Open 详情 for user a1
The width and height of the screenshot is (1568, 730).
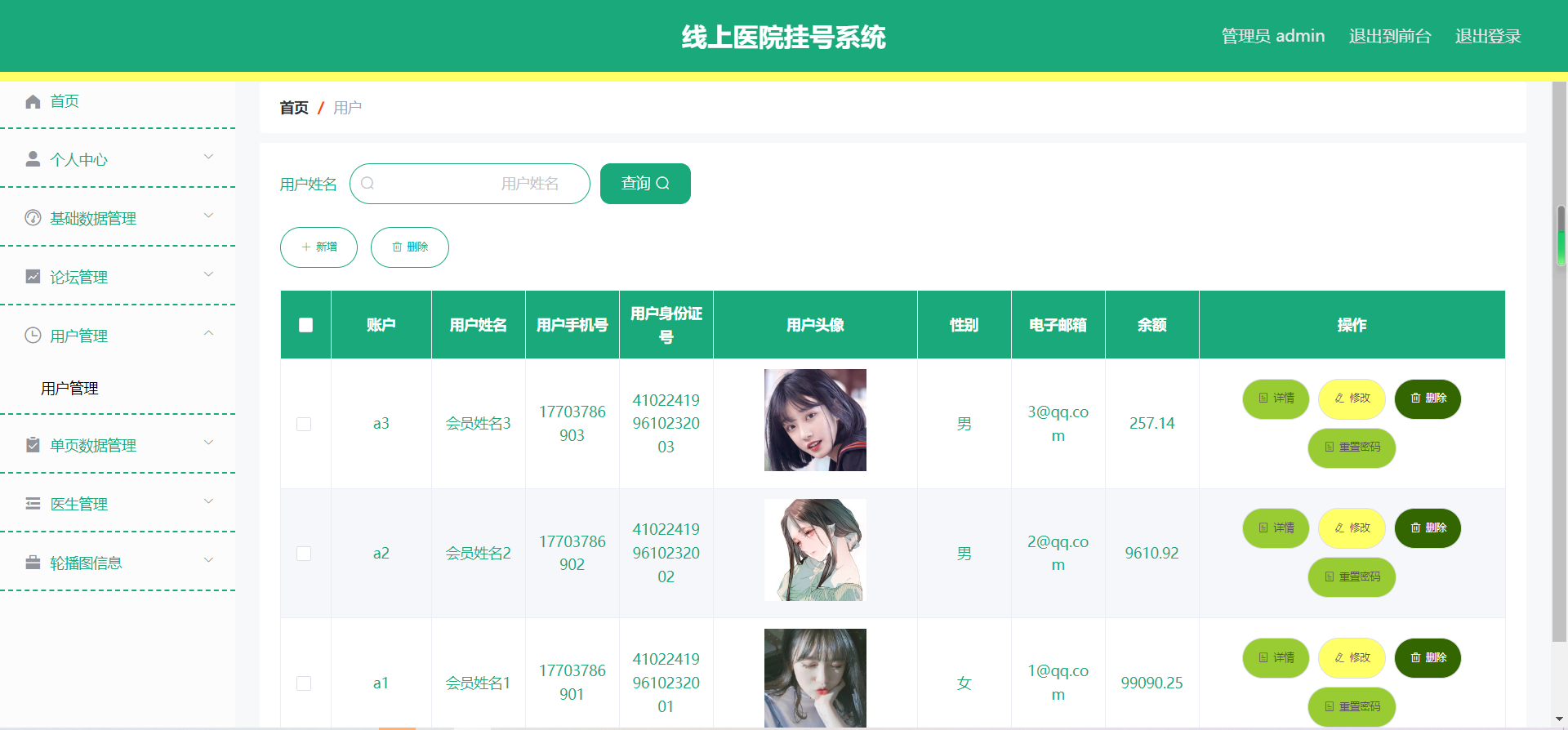point(1276,658)
